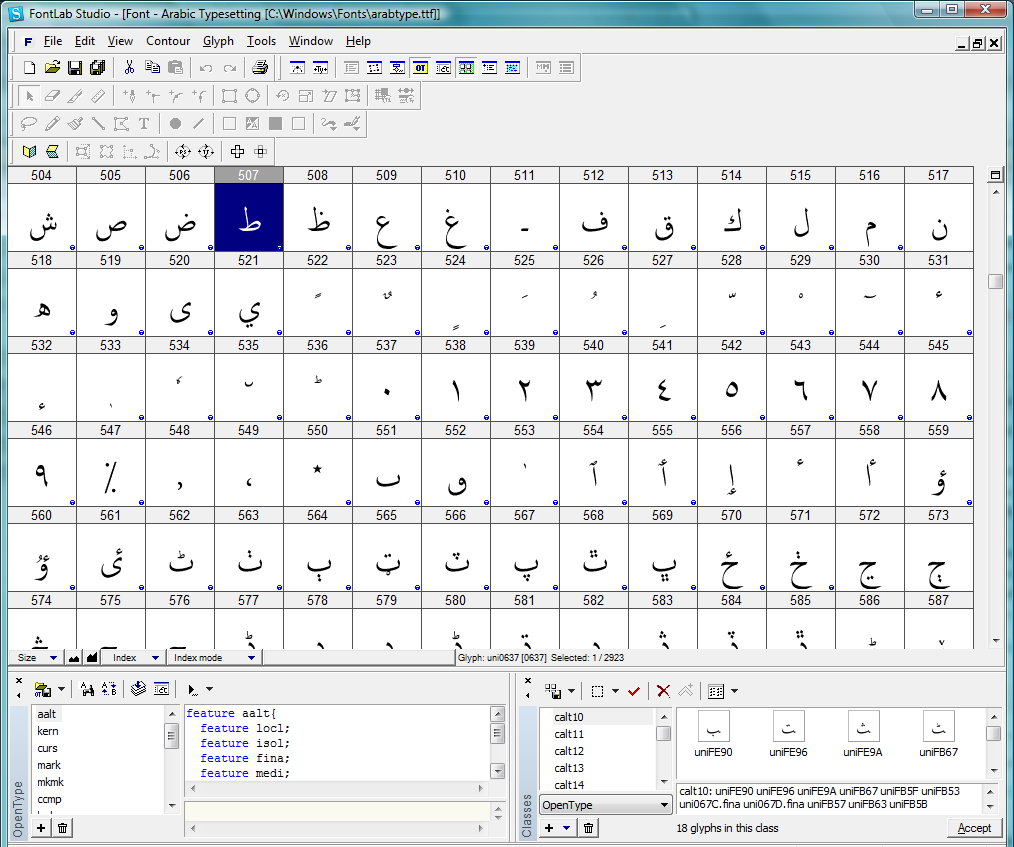Delete class with Classes panel trash button

tap(588, 828)
